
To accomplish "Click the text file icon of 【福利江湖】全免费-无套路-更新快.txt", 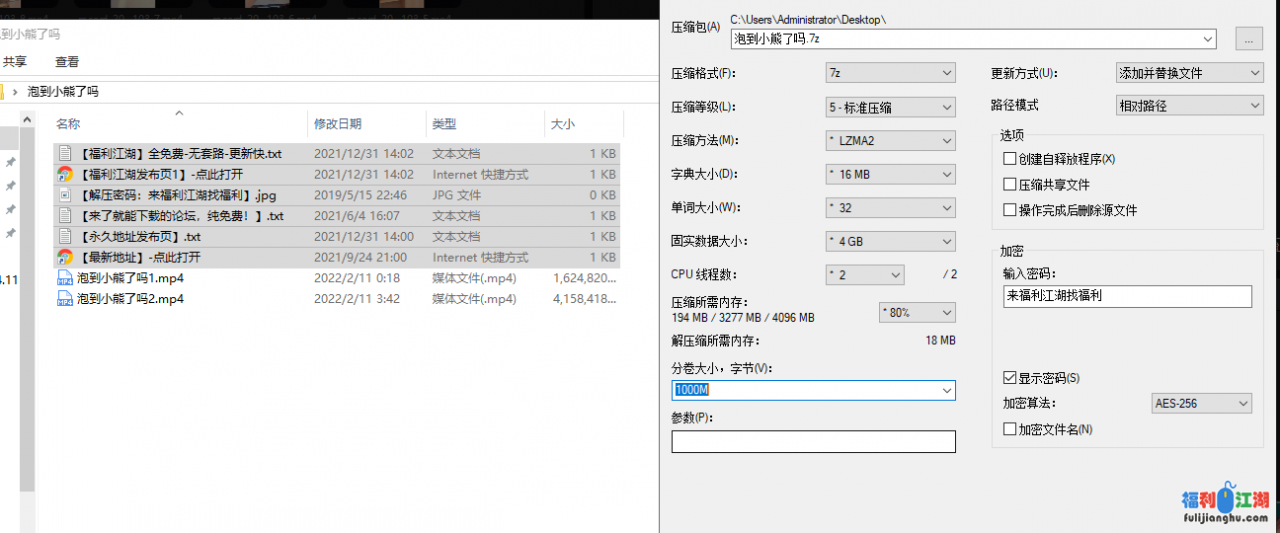I will [65, 154].
